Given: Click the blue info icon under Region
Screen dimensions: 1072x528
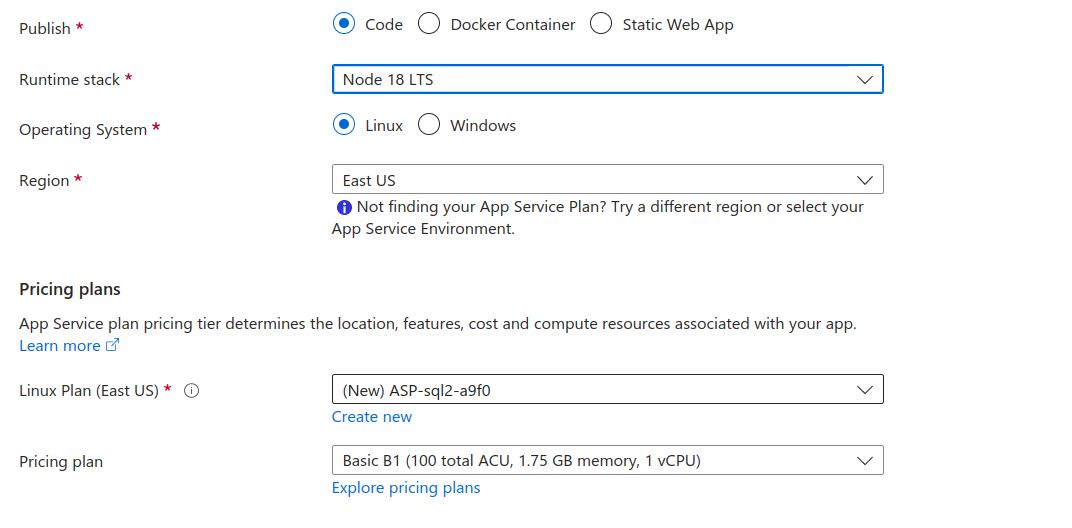Looking at the screenshot, I should pos(344,208).
